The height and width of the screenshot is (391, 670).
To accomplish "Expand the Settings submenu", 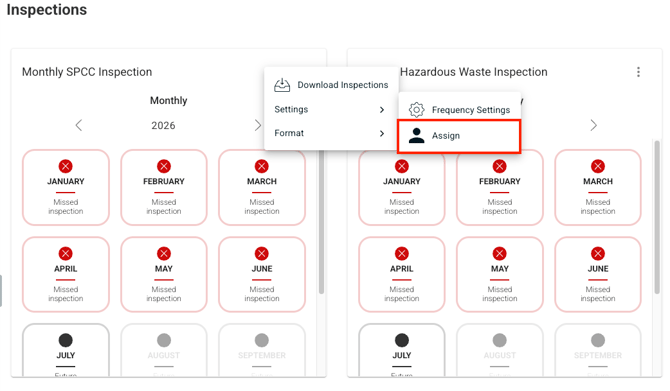I will coord(329,109).
